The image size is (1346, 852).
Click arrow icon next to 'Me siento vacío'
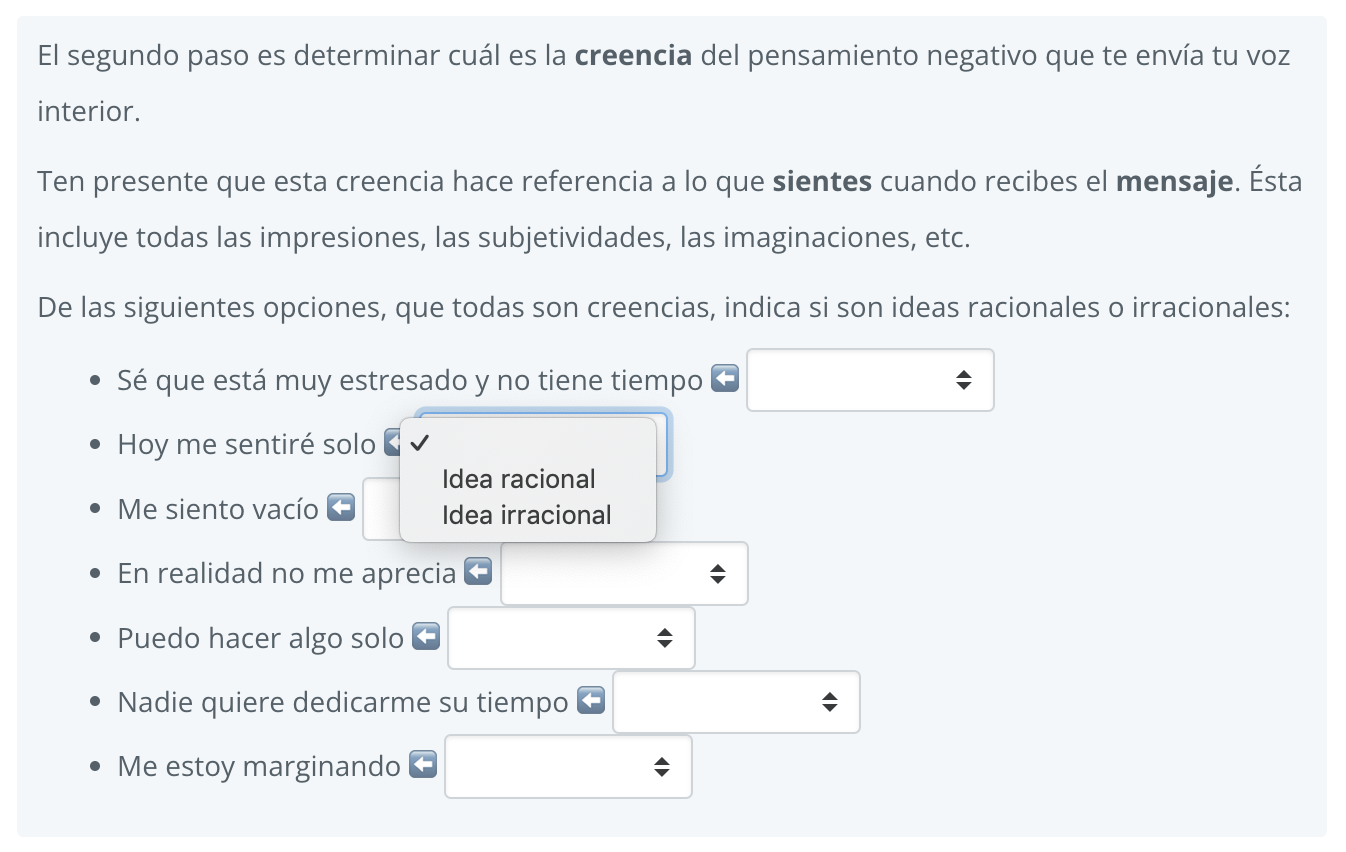341,508
